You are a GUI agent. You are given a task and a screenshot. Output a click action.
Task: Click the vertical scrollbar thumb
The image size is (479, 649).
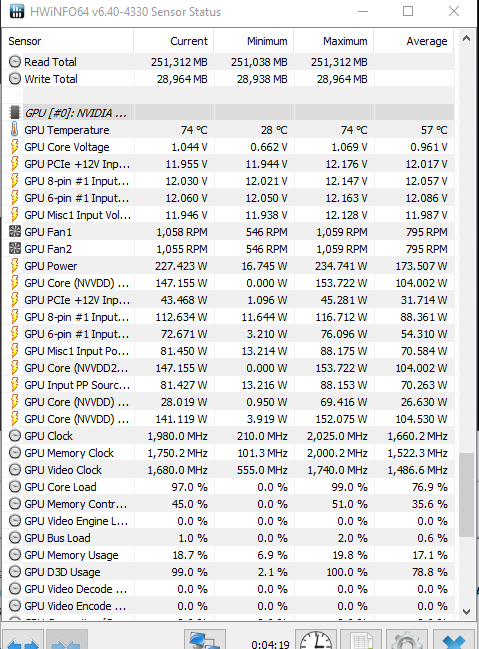click(466, 494)
